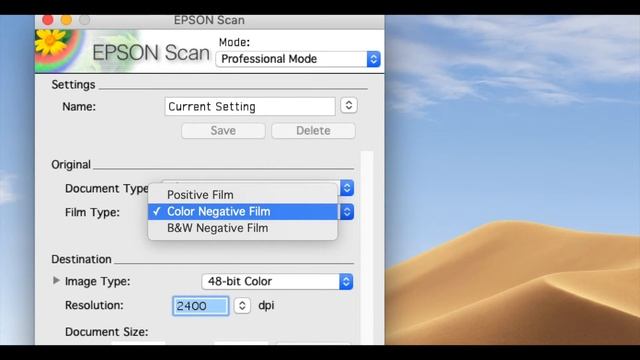Screen dimensions: 640x360
Task: Open the Film Type dropdown arrow
Action: 347,212
